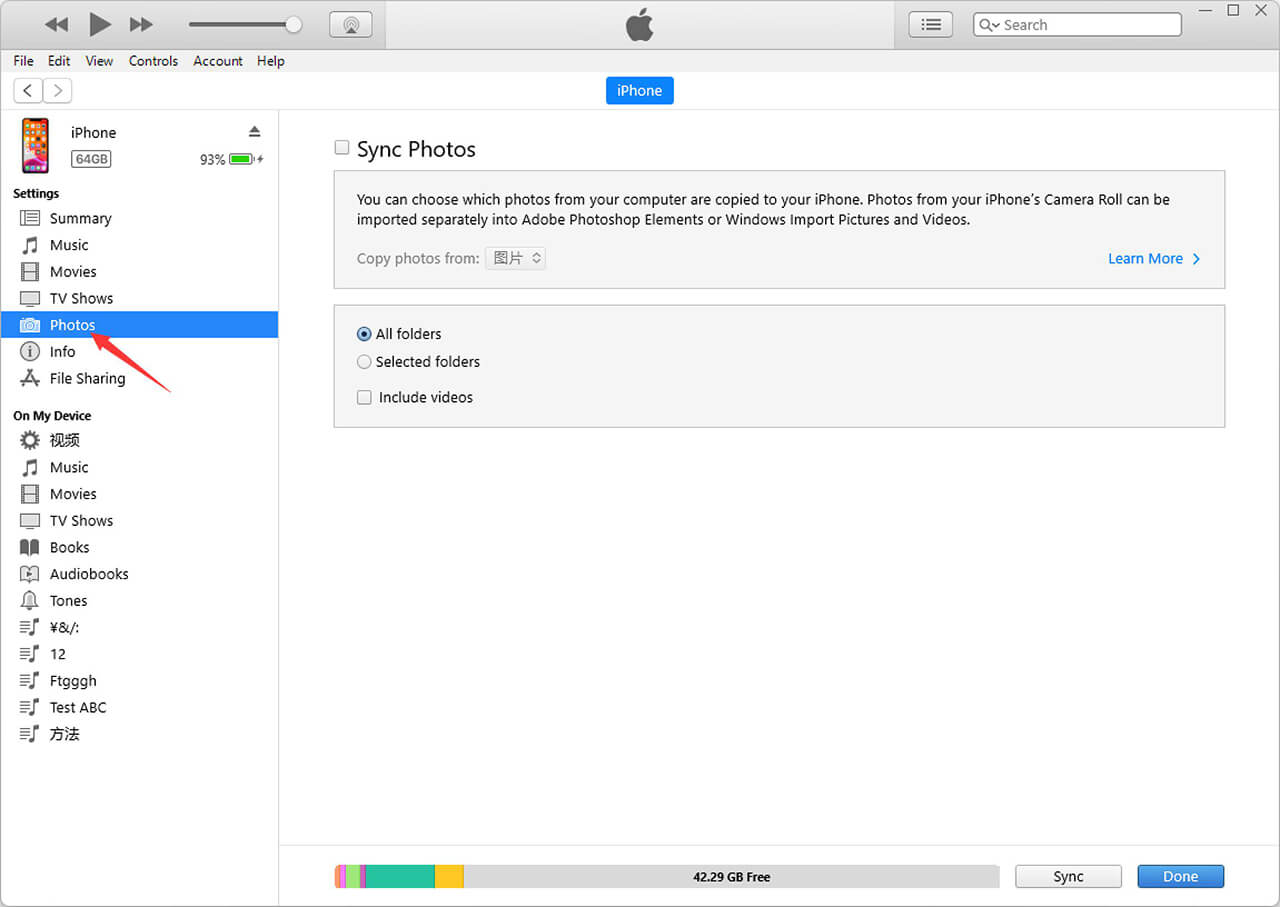This screenshot has height=907, width=1280.
Task: Select the Photos camera icon
Action: (x=30, y=325)
